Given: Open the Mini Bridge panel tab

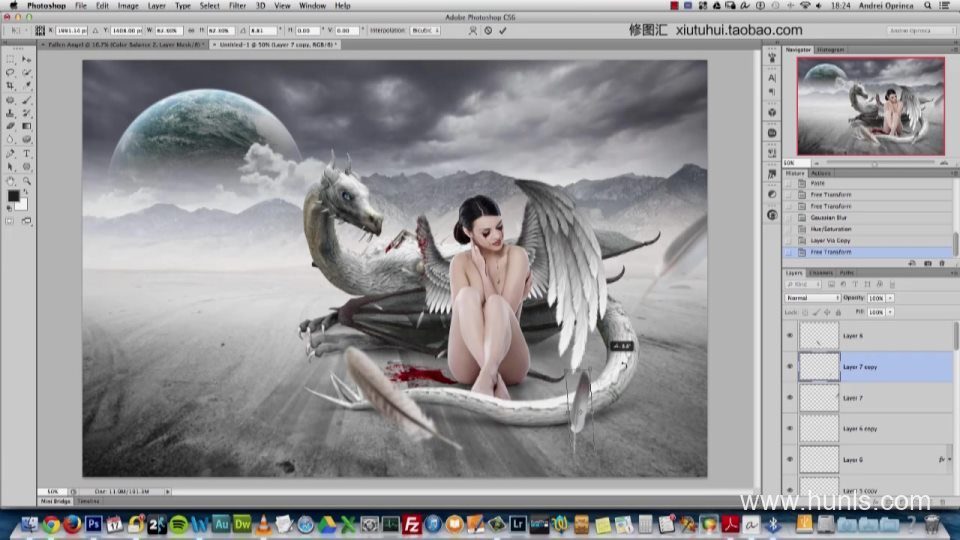Looking at the screenshot, I should tap(55, 501).
